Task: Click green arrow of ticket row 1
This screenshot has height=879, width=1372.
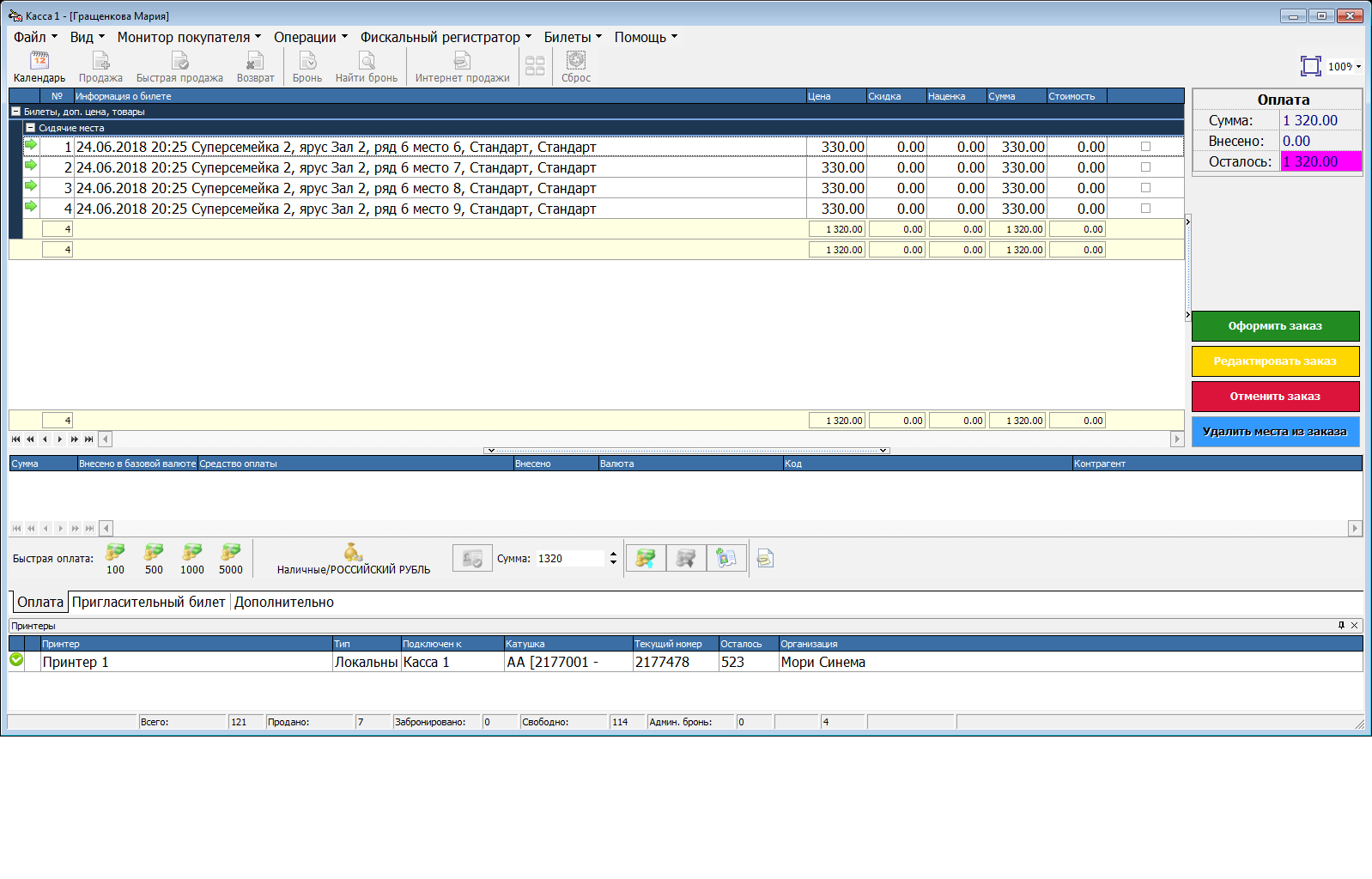Action: click(x=31, y=144)
